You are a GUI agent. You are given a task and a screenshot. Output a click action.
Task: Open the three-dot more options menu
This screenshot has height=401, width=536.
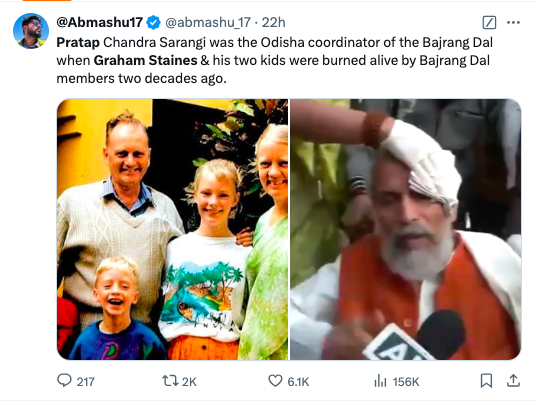[513, 23]
